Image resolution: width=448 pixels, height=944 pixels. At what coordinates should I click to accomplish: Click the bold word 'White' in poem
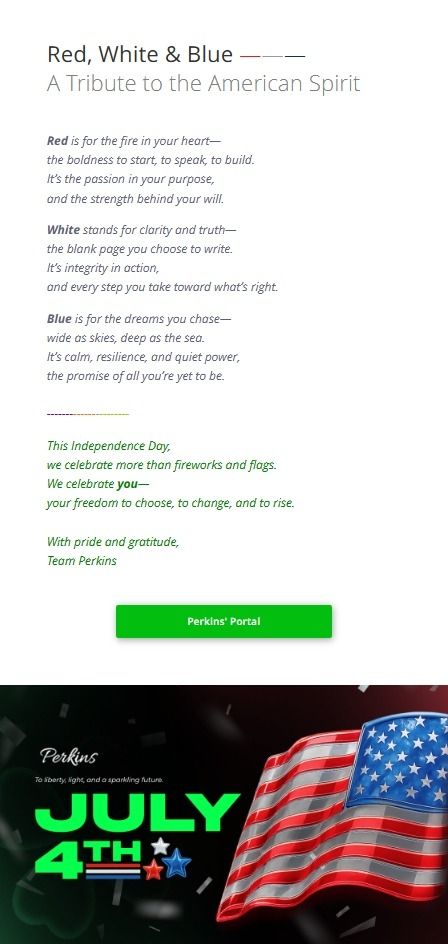pos(63,229)
